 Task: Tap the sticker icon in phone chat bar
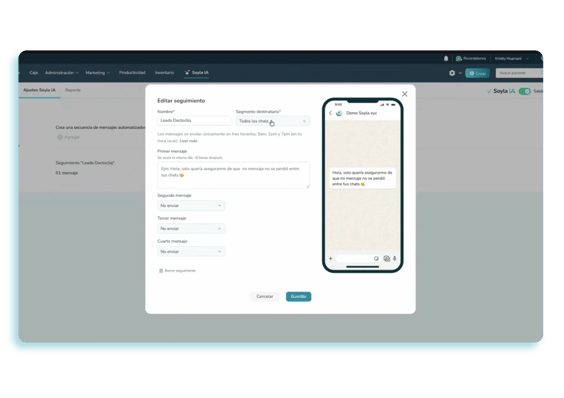(376, 258)
